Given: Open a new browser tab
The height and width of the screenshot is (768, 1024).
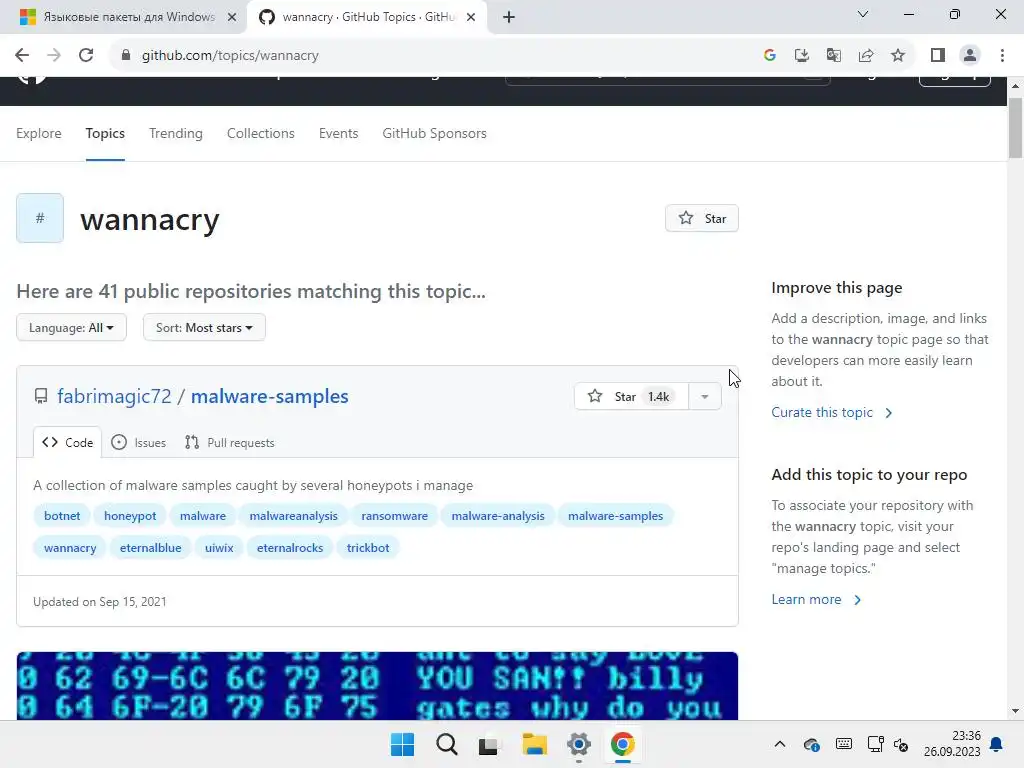Looking at the screenshot, I should click(509, 17).
